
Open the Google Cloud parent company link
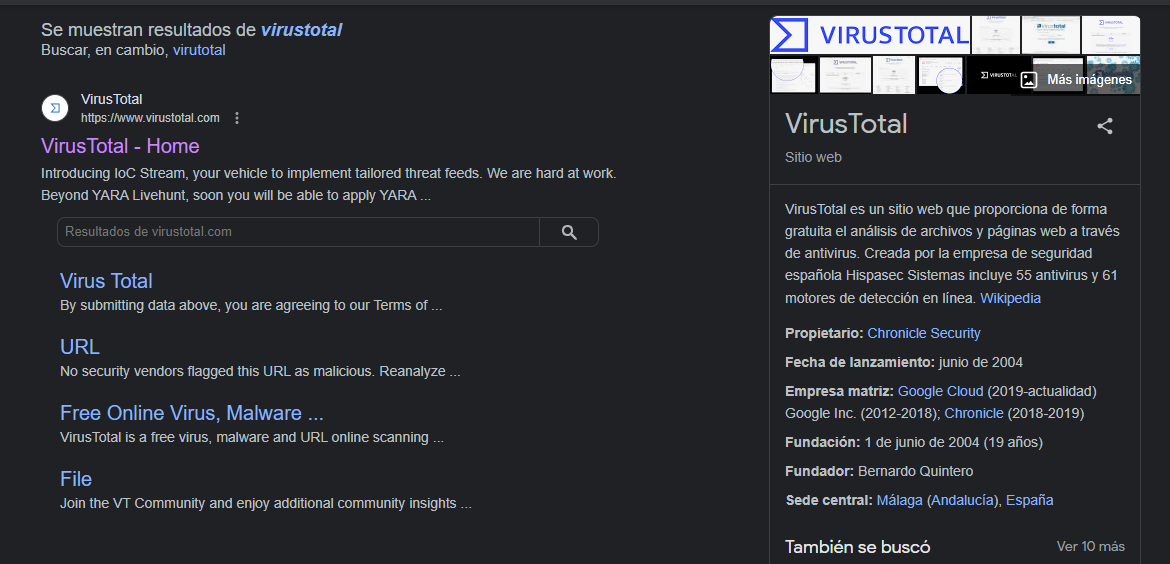940,391
